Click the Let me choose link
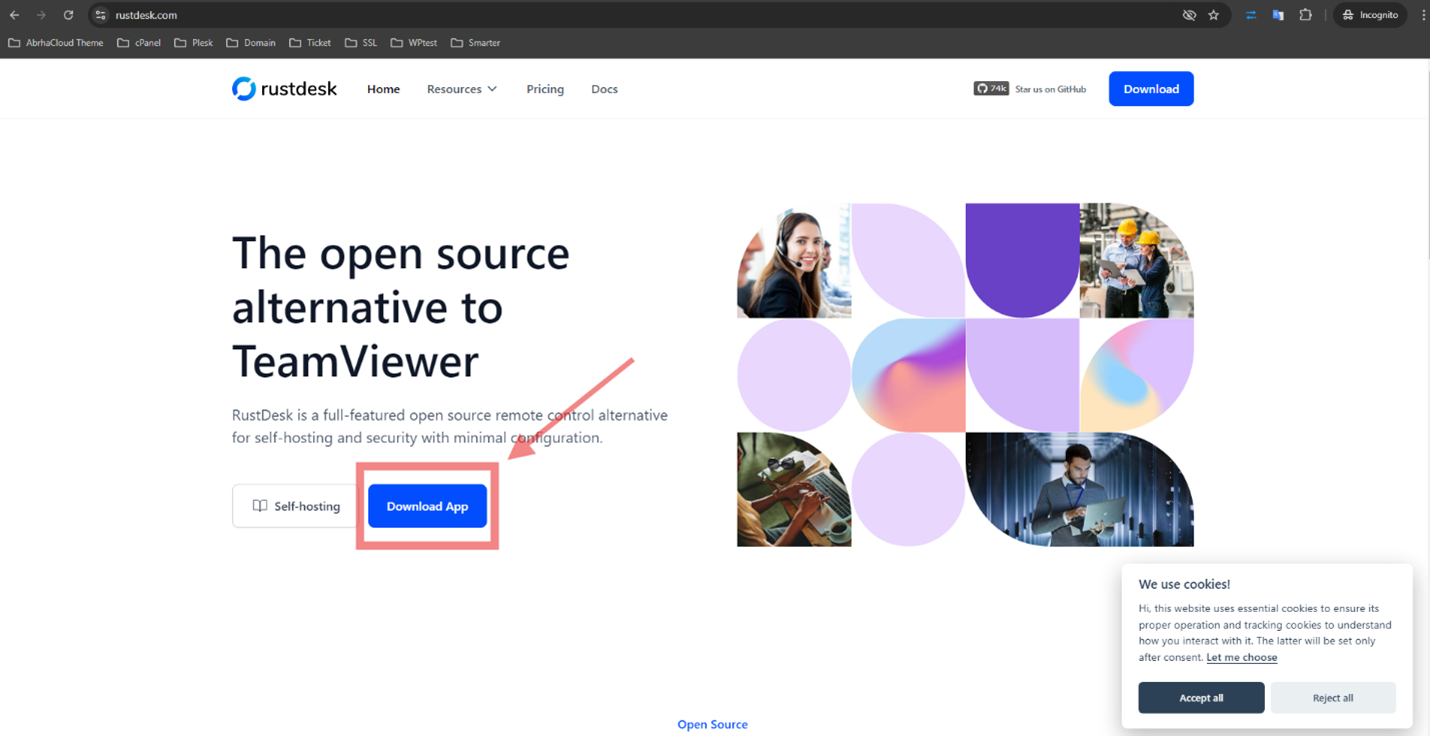 (x=1241, y=657)
